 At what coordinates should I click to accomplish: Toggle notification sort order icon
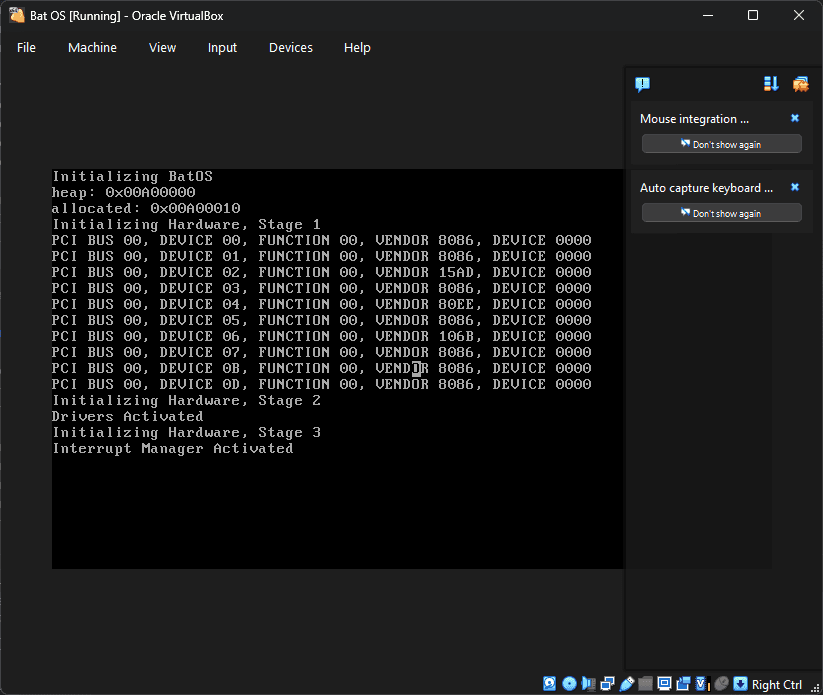tap(771, 84)
